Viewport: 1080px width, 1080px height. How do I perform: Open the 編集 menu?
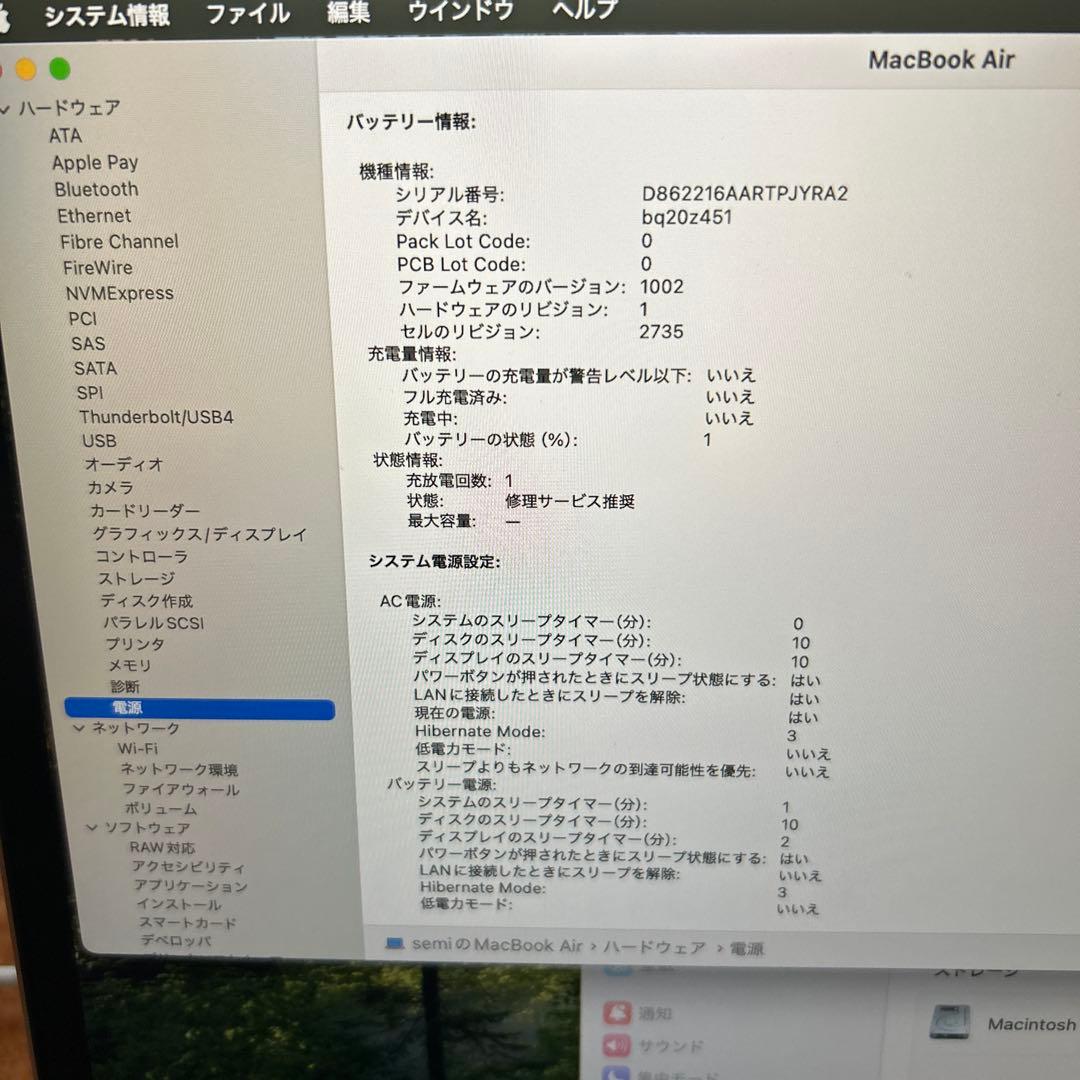[349, 12]
